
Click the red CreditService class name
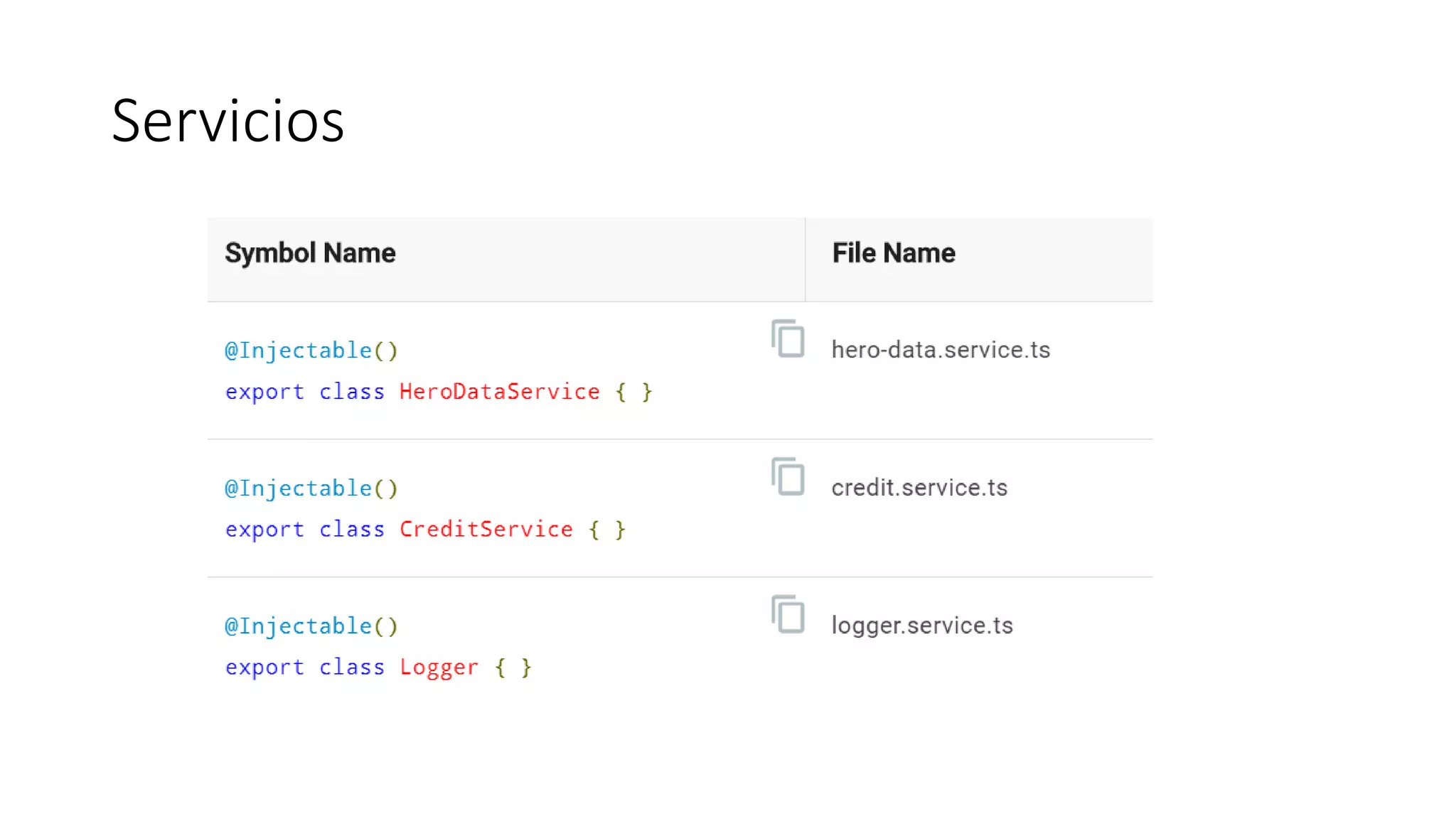486,529
